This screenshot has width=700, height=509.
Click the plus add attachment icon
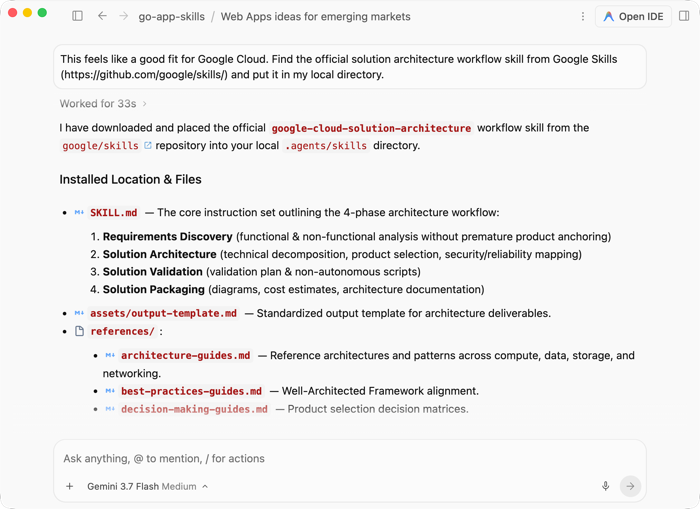(x=70, y=486)
